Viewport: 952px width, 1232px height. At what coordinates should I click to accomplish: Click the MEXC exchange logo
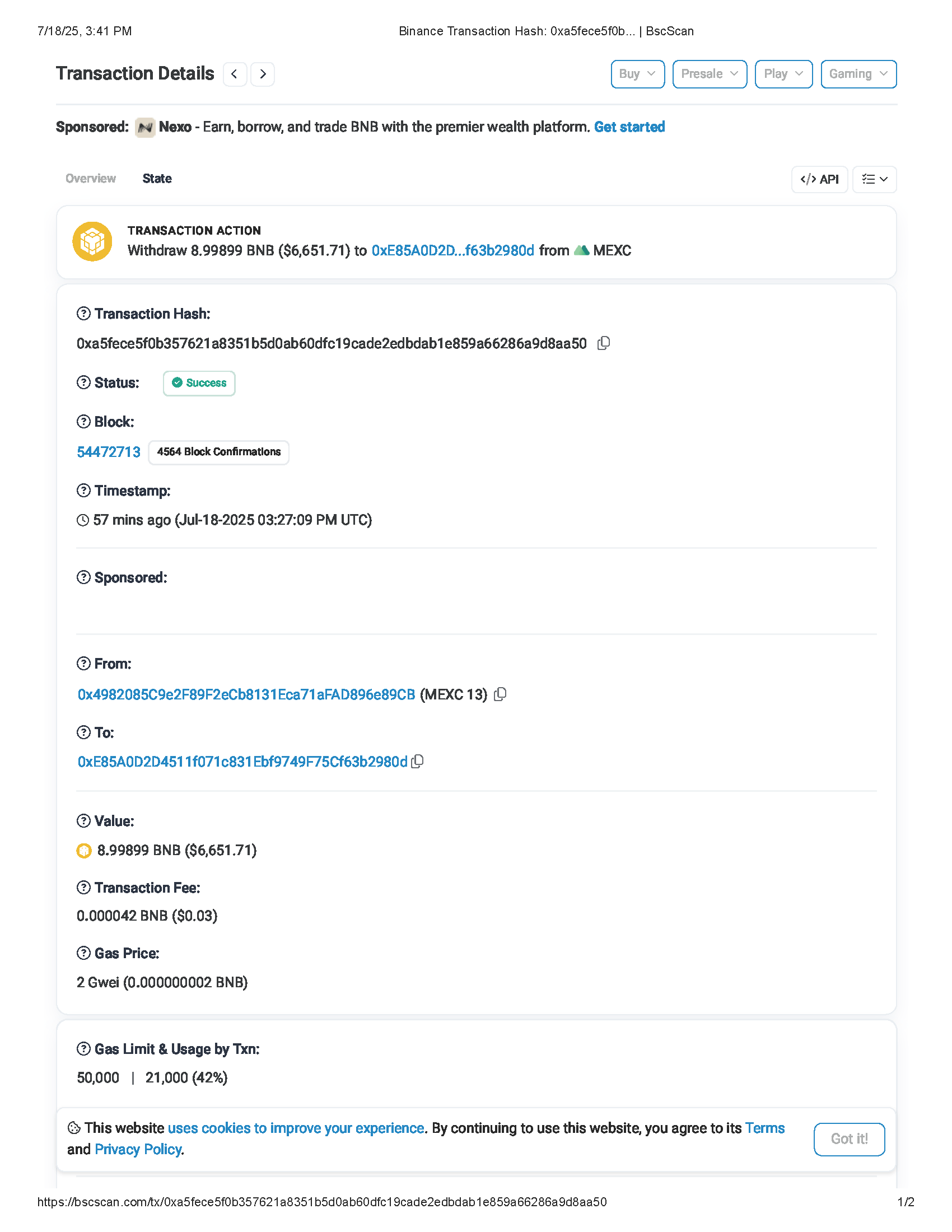(582, 250)
